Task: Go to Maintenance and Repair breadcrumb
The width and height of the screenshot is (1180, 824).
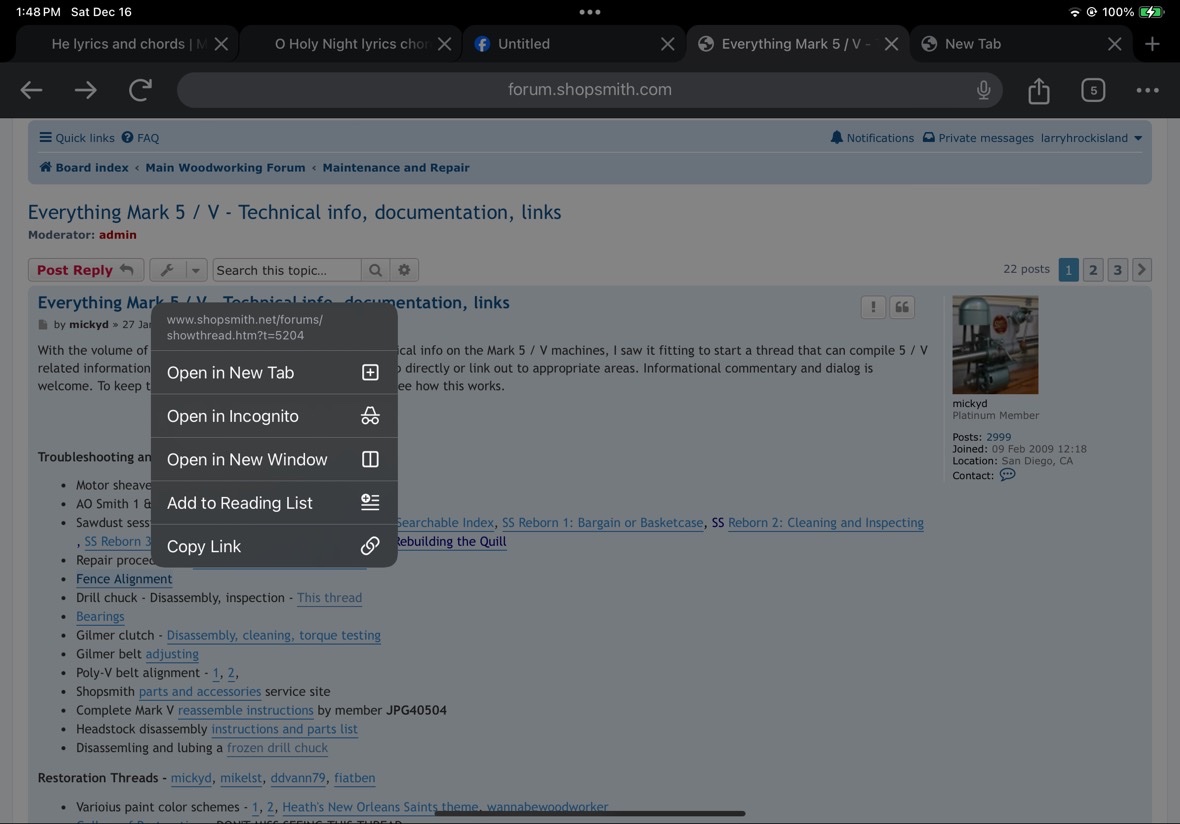Action: pyautogui.click(x=396, y=168)
